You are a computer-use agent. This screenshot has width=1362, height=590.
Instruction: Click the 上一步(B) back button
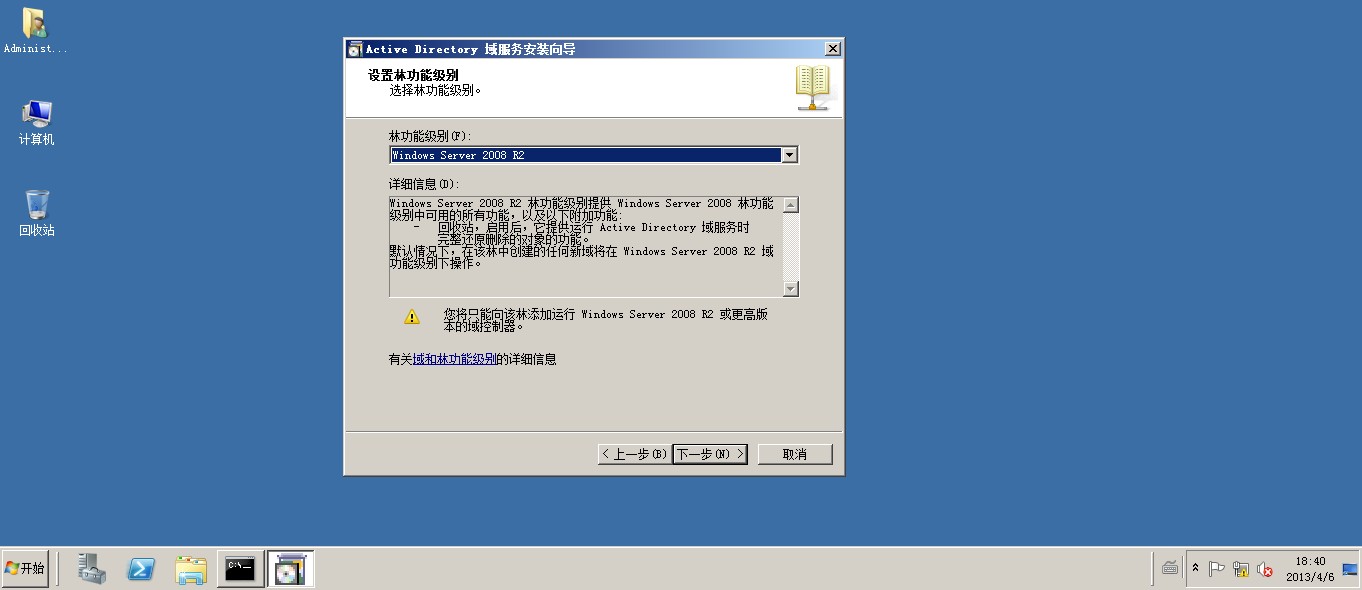634,454
